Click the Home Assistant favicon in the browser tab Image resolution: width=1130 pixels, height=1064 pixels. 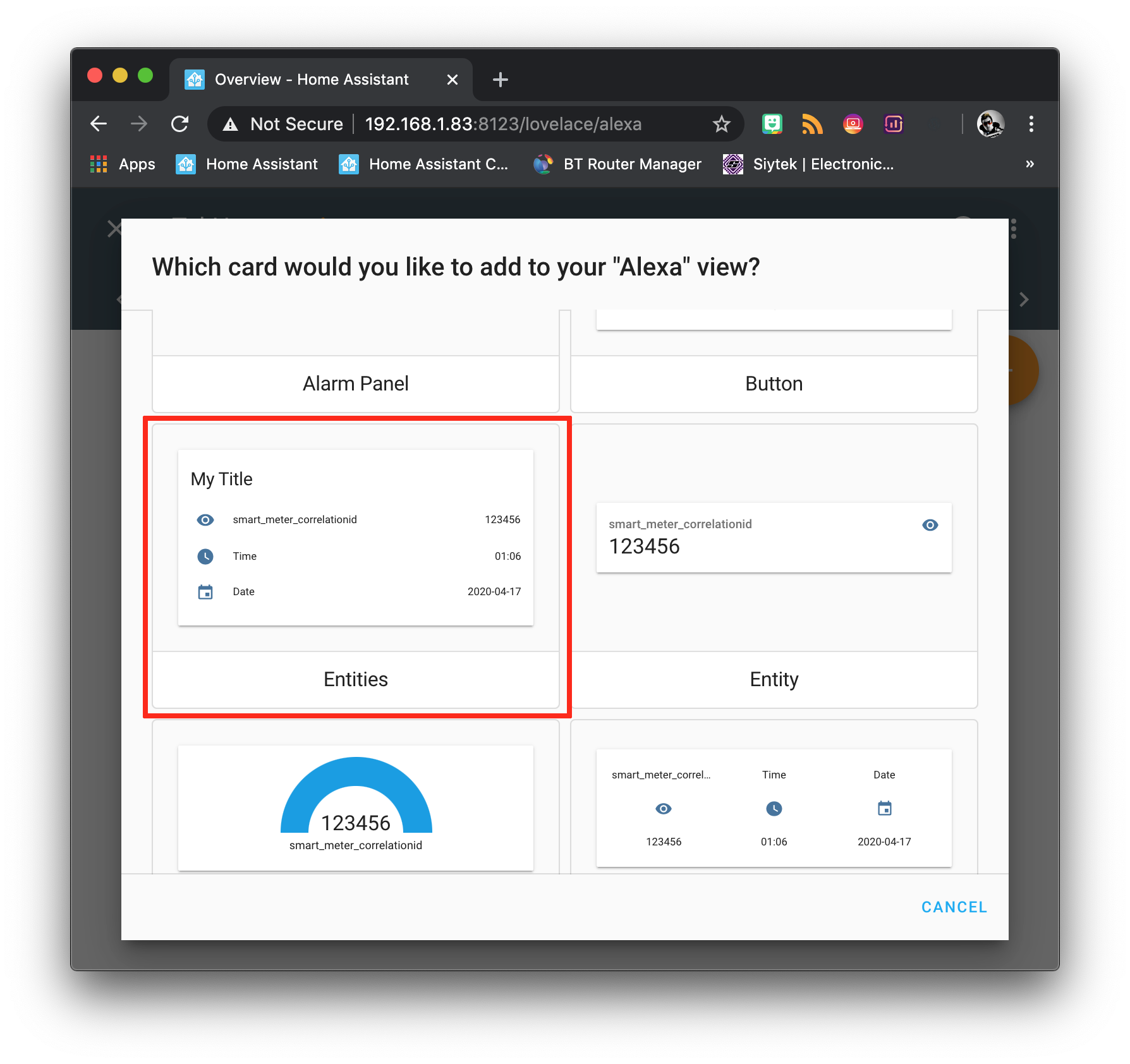click(194, 79)
